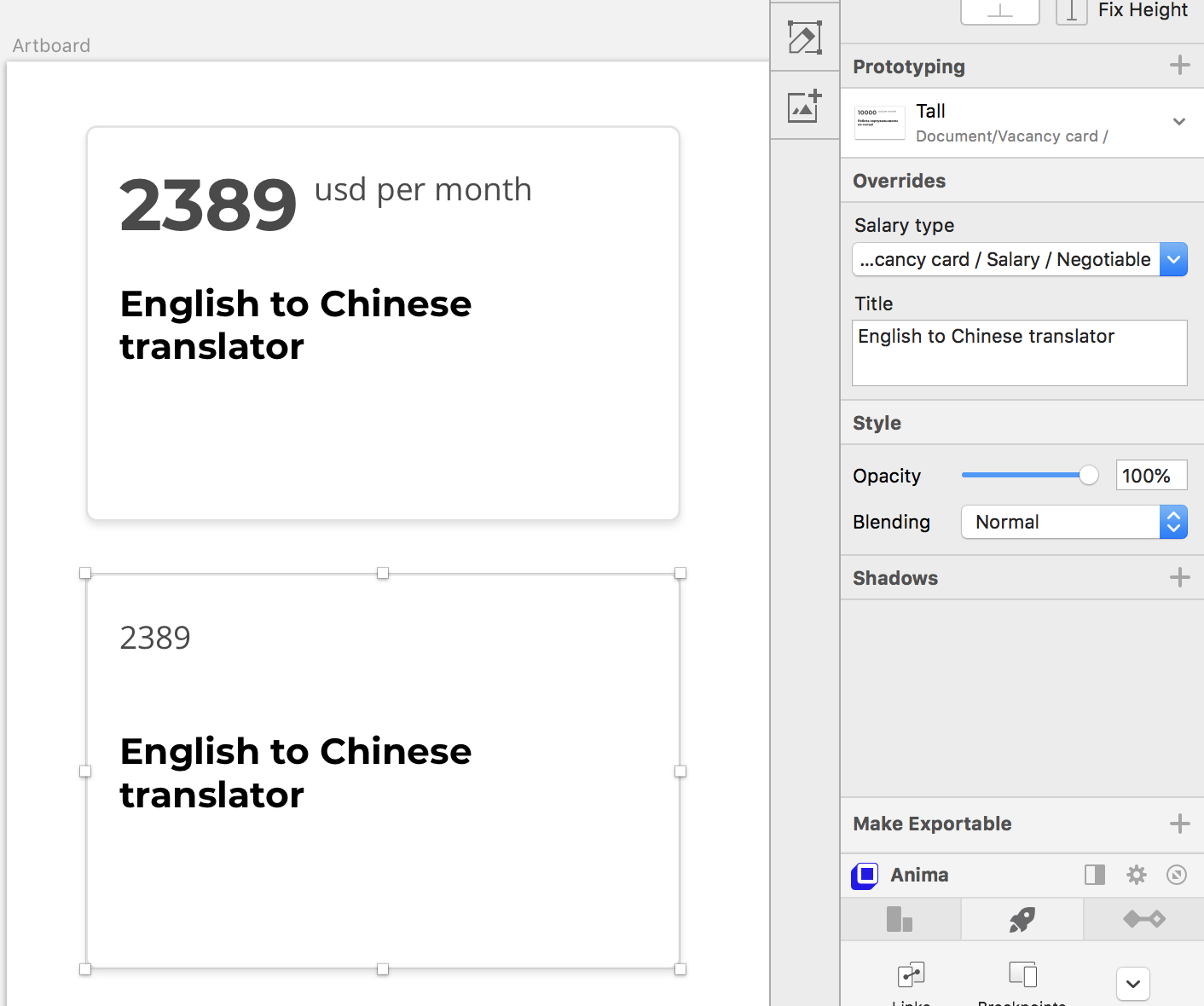Click the edit-artboard pencil icon
1204x1006 pixels.
[804, 38]
